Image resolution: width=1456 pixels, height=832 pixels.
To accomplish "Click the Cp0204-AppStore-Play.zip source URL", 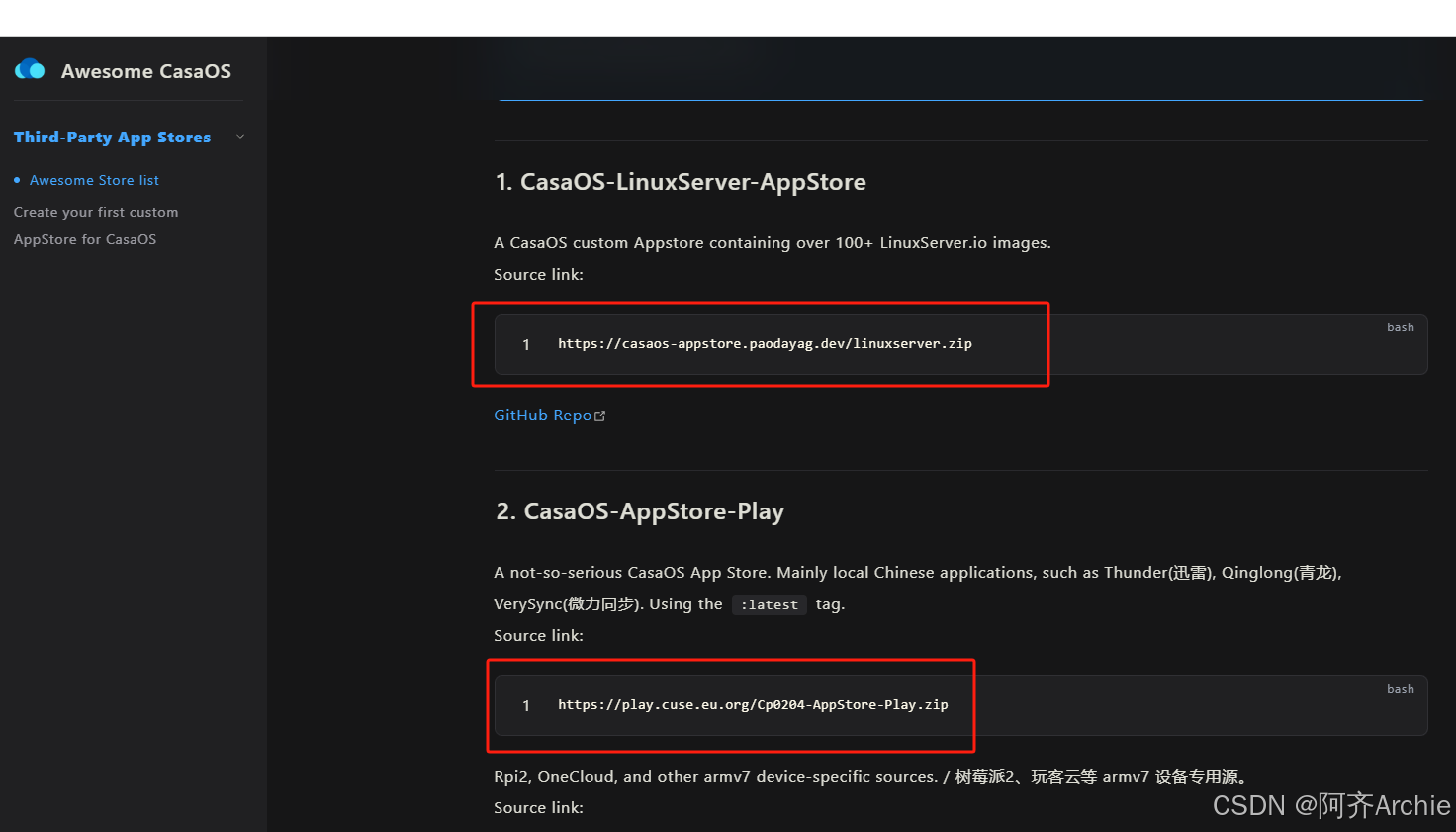I will click(753, 705).
